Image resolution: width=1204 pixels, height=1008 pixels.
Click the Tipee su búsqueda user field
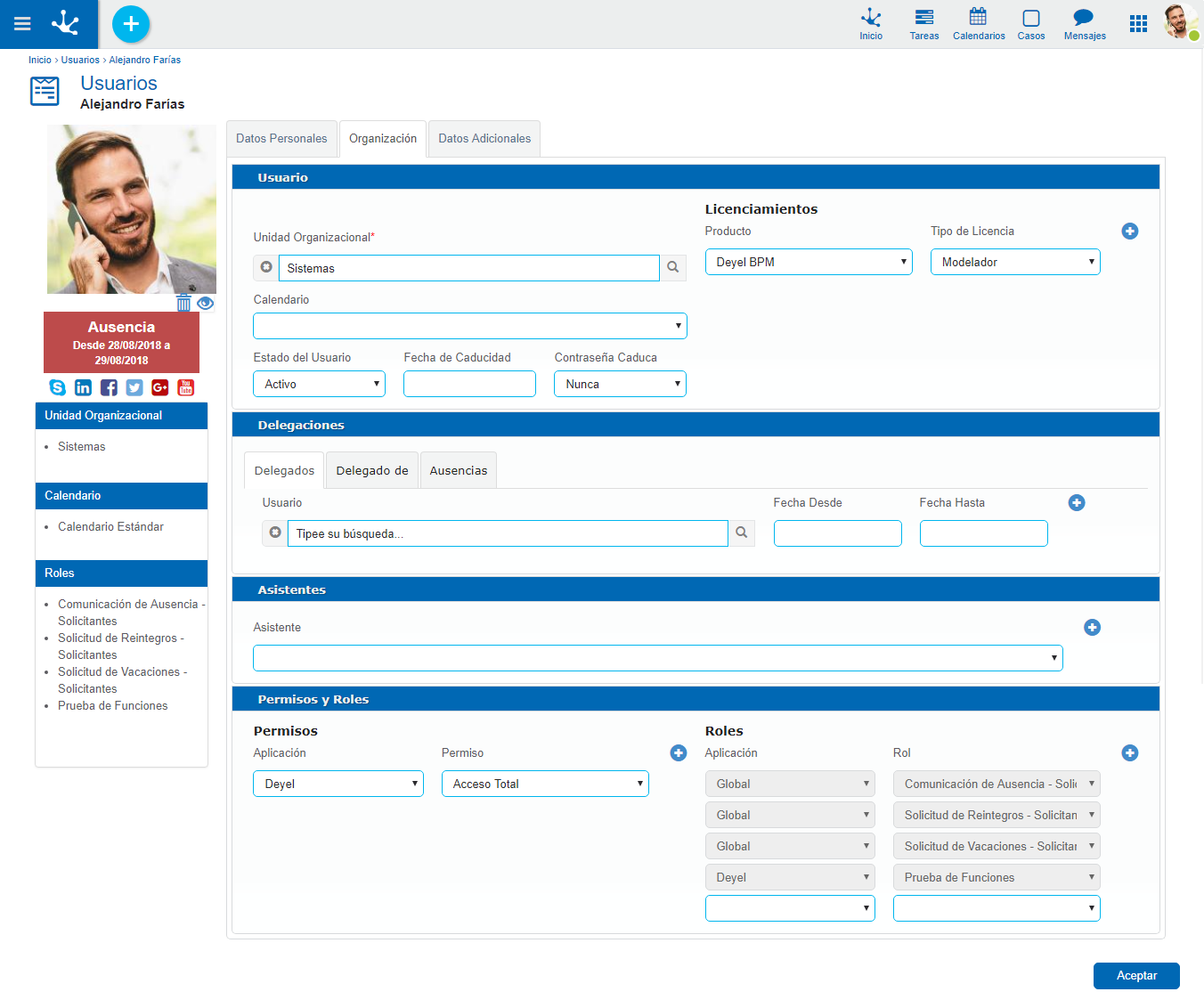pyautogui.click(x=508, y=533)
